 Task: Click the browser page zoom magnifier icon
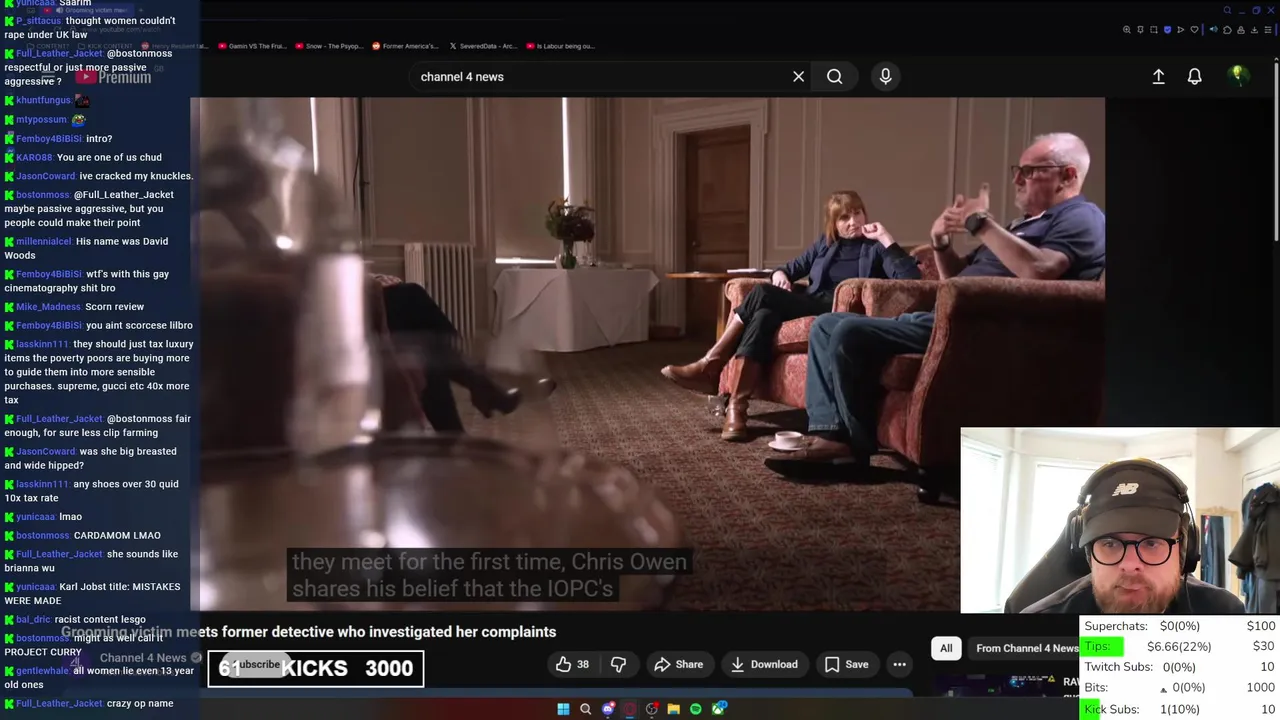(x=1127, y=30)
